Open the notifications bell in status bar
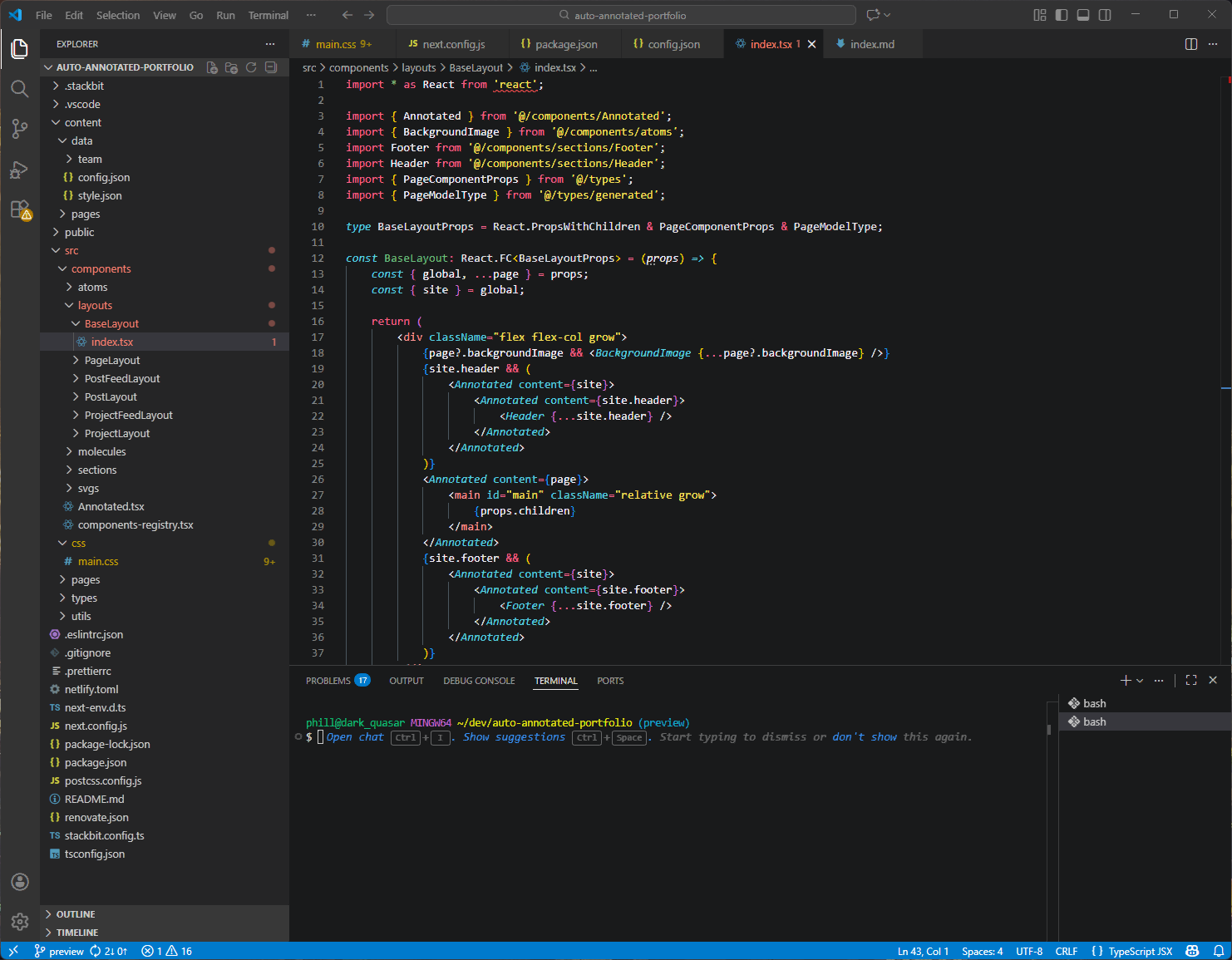1232x960 pixels. pyautogui.click(x=1218, y=951)
